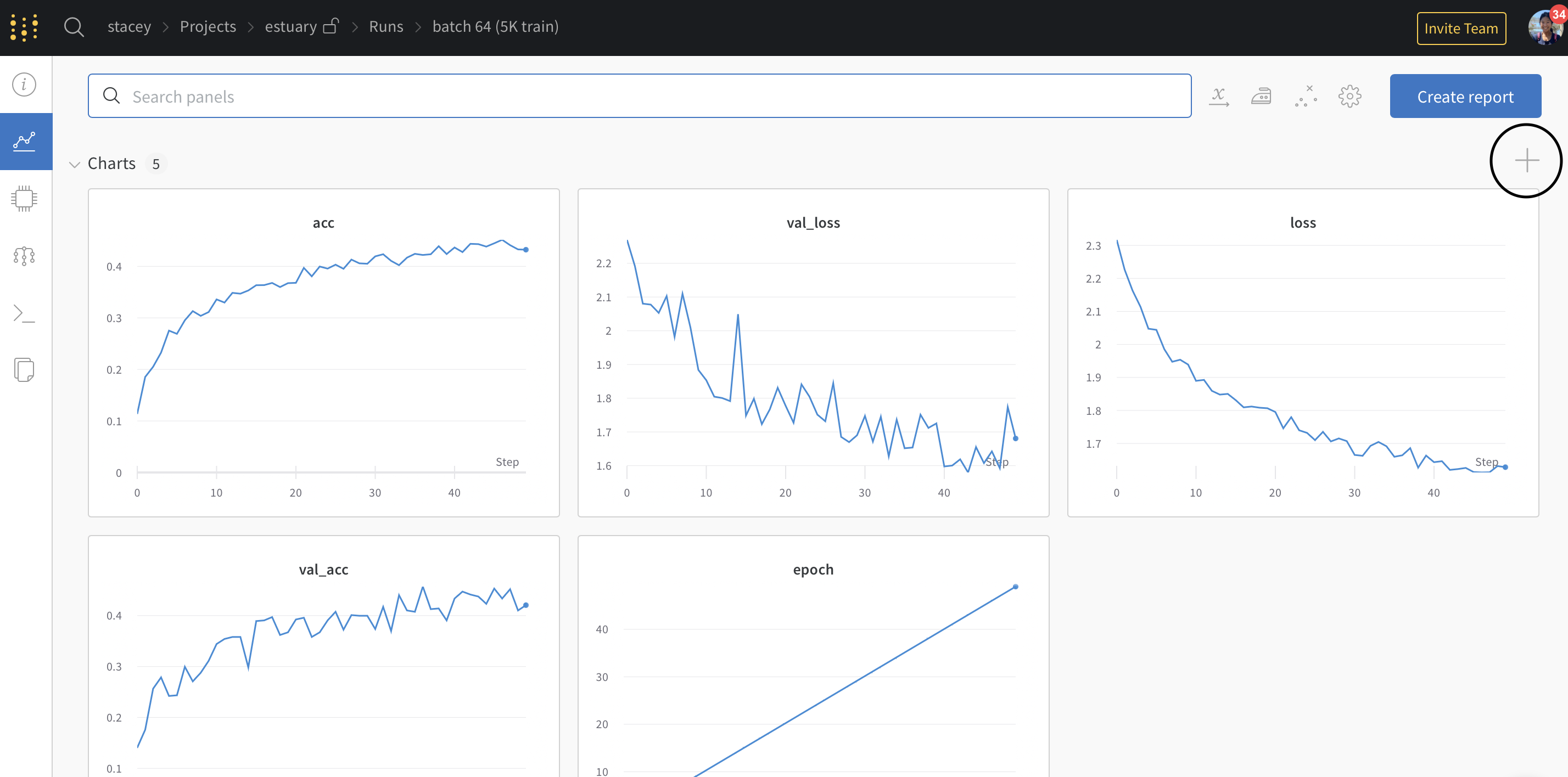
Task: Click the Create report button
Action: [x=1465, y=96]
